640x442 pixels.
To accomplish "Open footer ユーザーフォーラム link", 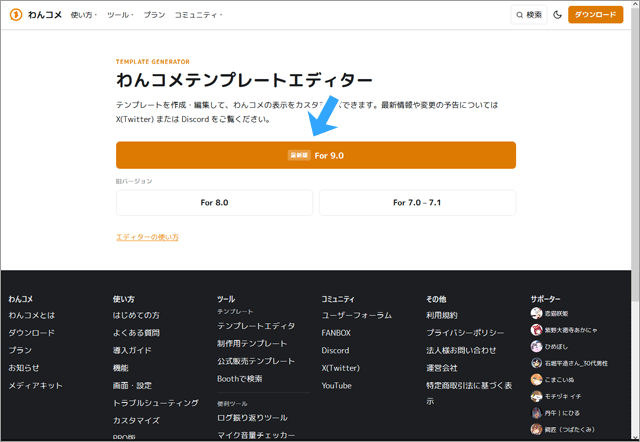I will coord(356,315).
